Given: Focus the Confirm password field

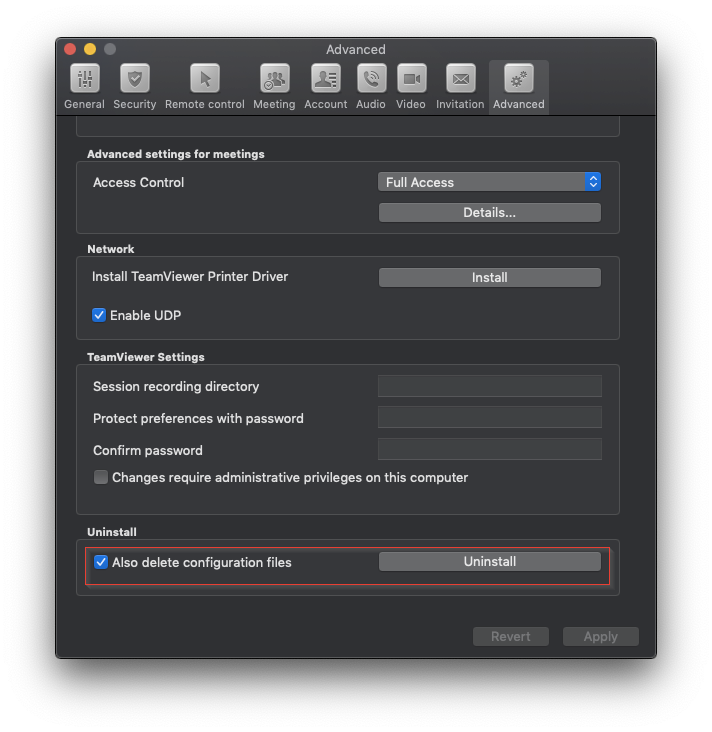Looking at the screenshot, I should [490, 449].
